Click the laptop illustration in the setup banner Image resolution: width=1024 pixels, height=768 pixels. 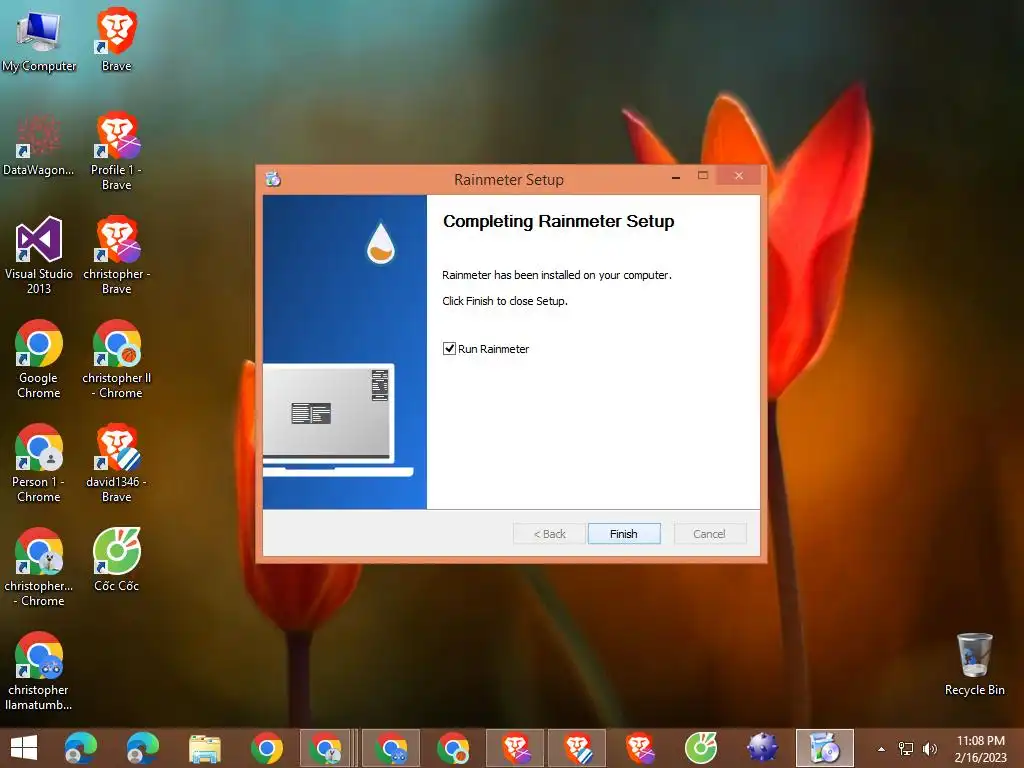338,420
